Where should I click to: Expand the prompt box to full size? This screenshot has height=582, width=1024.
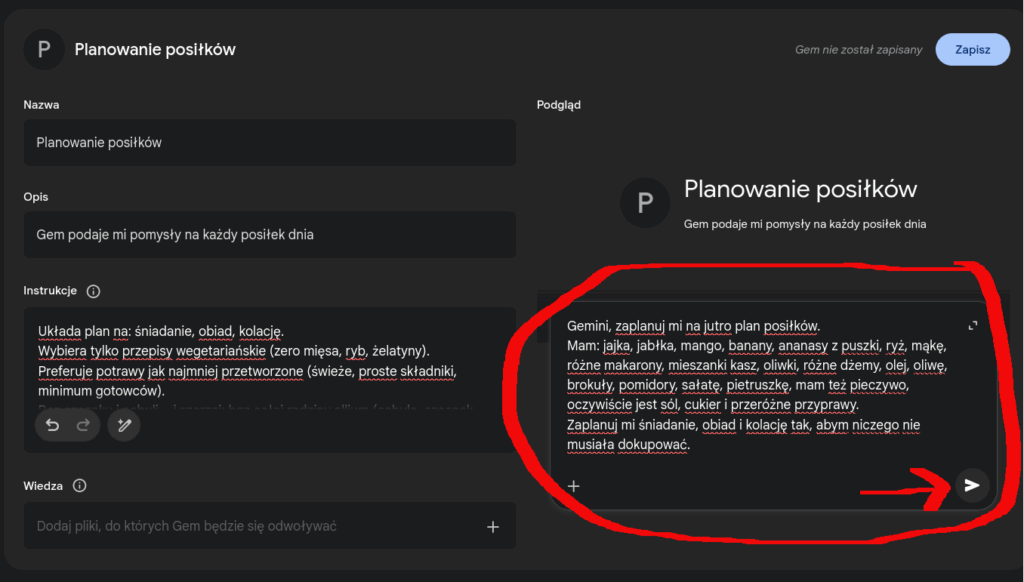pyautogui.click(x=973, y=325)
